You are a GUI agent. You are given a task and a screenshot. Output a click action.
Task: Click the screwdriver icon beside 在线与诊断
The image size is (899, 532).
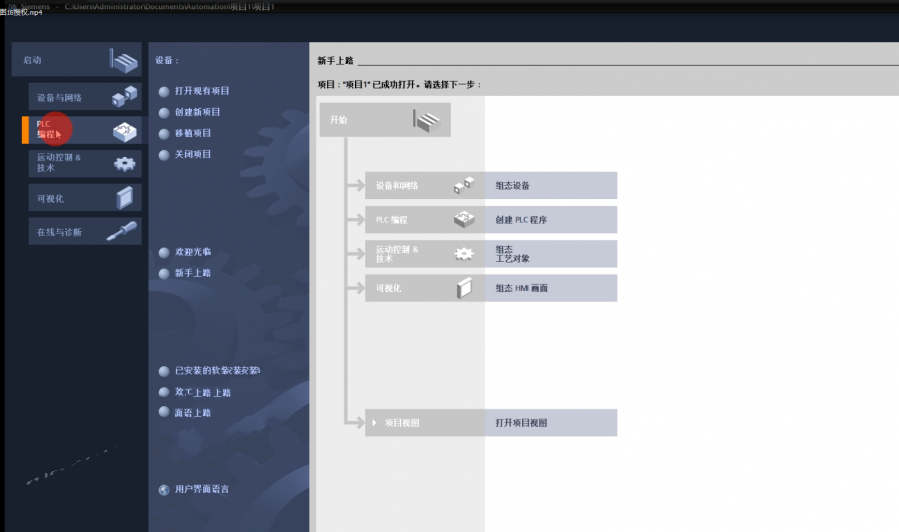[122, 232]
